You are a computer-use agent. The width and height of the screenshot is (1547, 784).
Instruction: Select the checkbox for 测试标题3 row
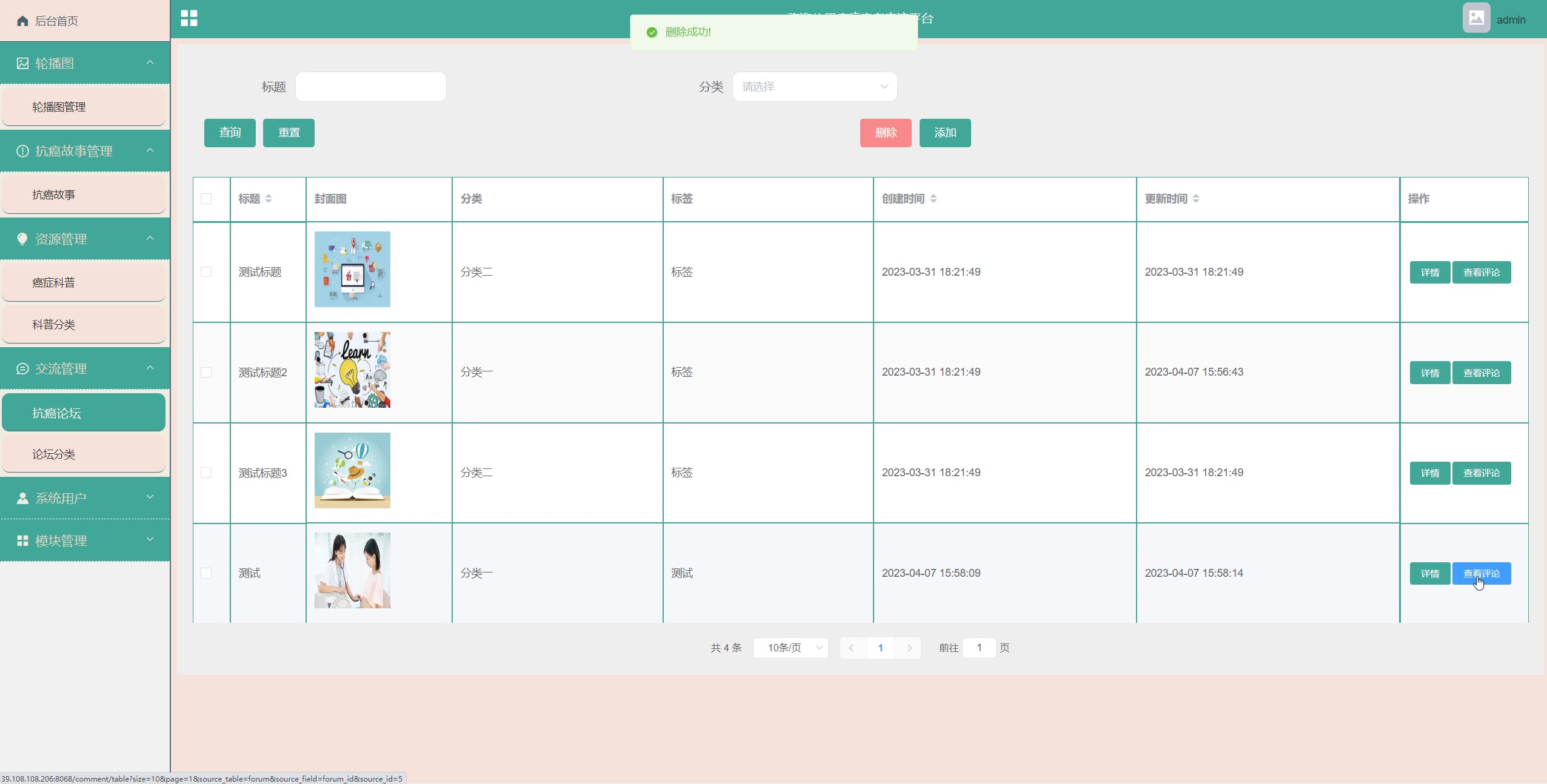click(206, 473)
